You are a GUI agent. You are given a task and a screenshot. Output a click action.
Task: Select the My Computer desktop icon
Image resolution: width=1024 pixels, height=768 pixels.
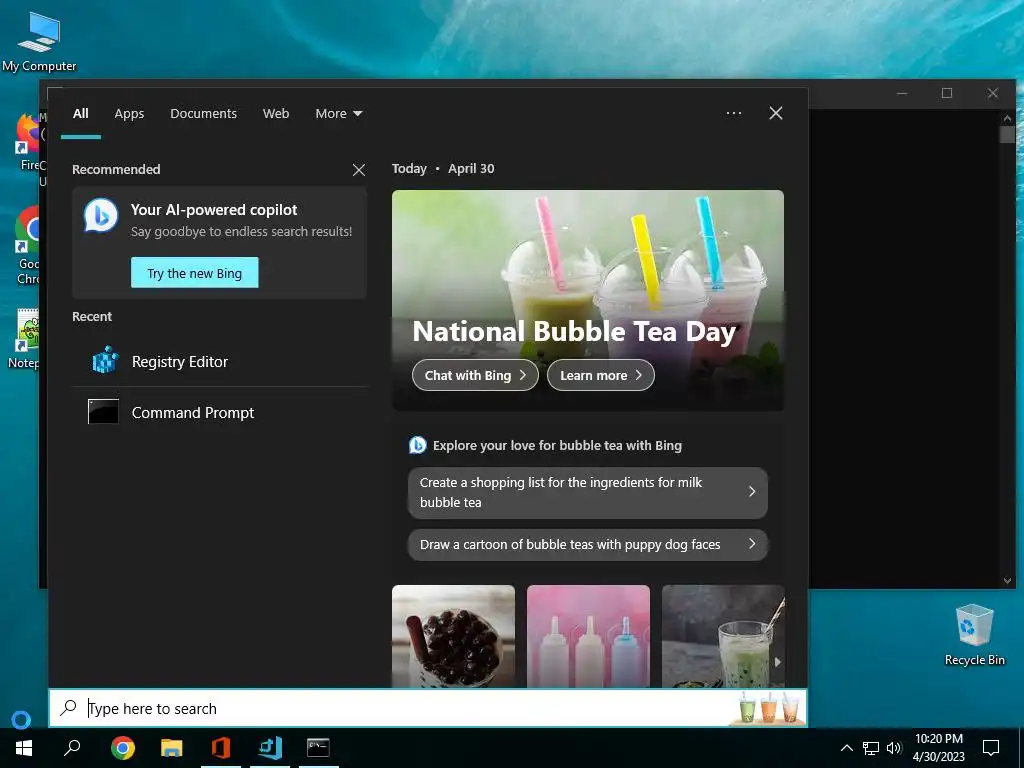[39, 41]
